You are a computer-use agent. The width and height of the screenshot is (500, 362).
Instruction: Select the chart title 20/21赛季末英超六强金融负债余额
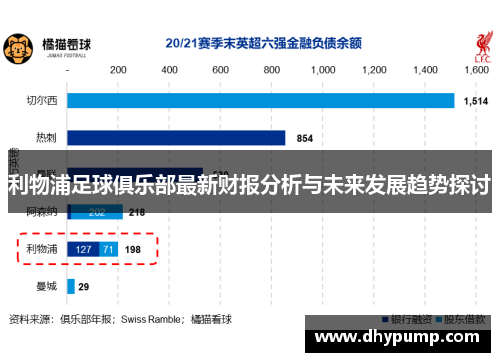[x=263, y=43]
